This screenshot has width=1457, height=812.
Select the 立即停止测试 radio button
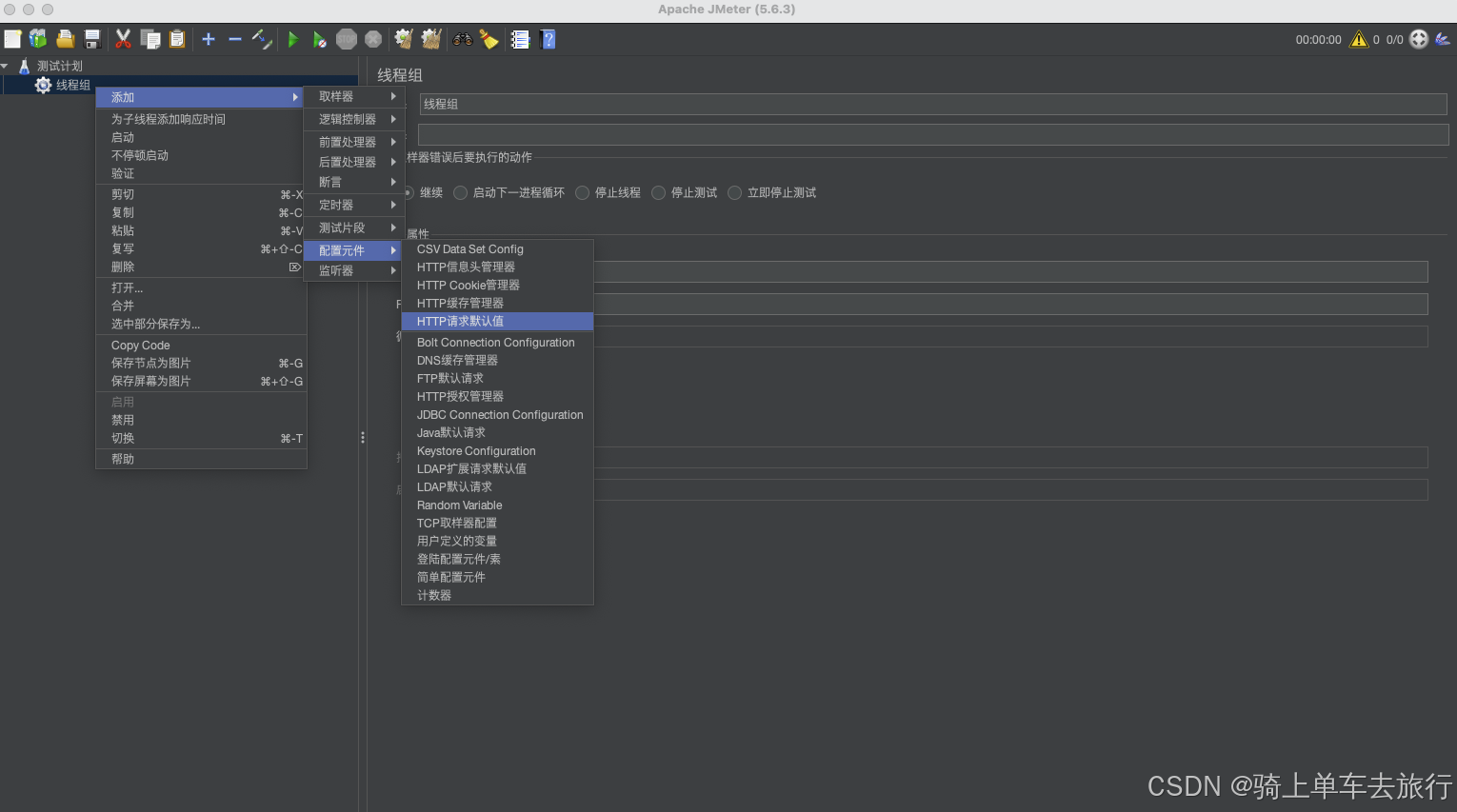pos(735,192)
